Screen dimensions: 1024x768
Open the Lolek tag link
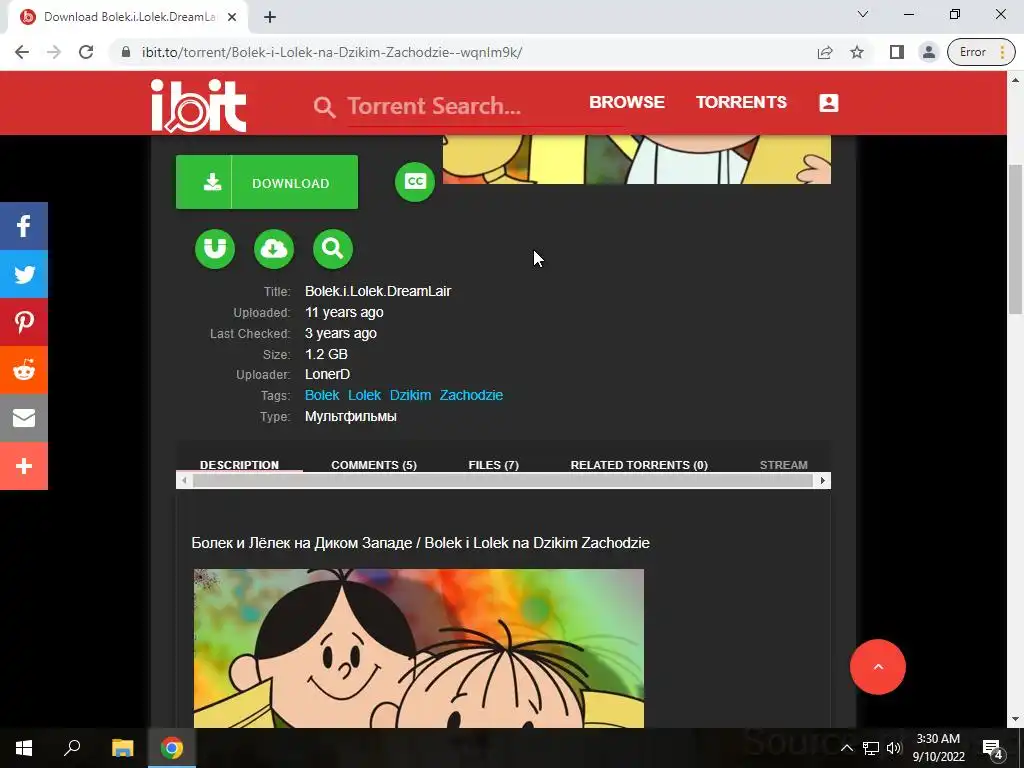pos(364,395)
